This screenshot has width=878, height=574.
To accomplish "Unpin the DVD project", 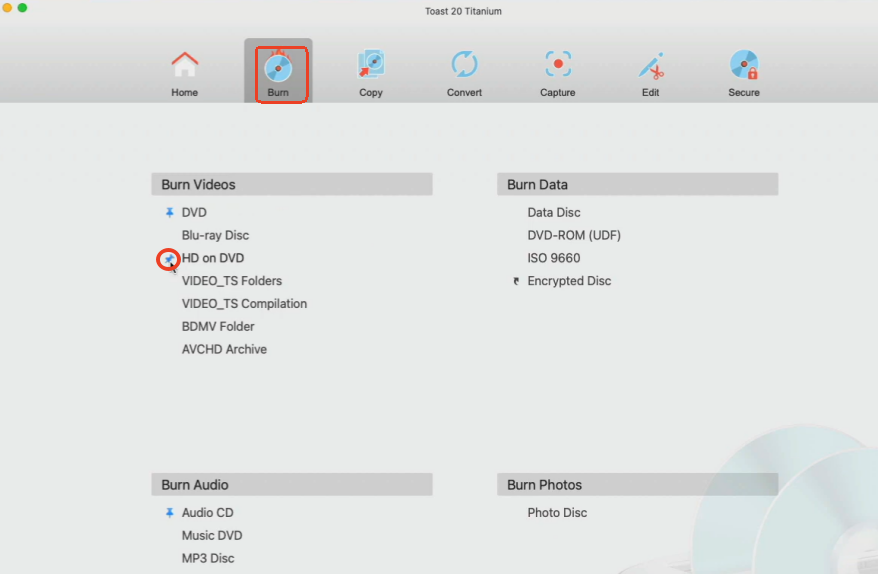I will click(x=169, y=213).
